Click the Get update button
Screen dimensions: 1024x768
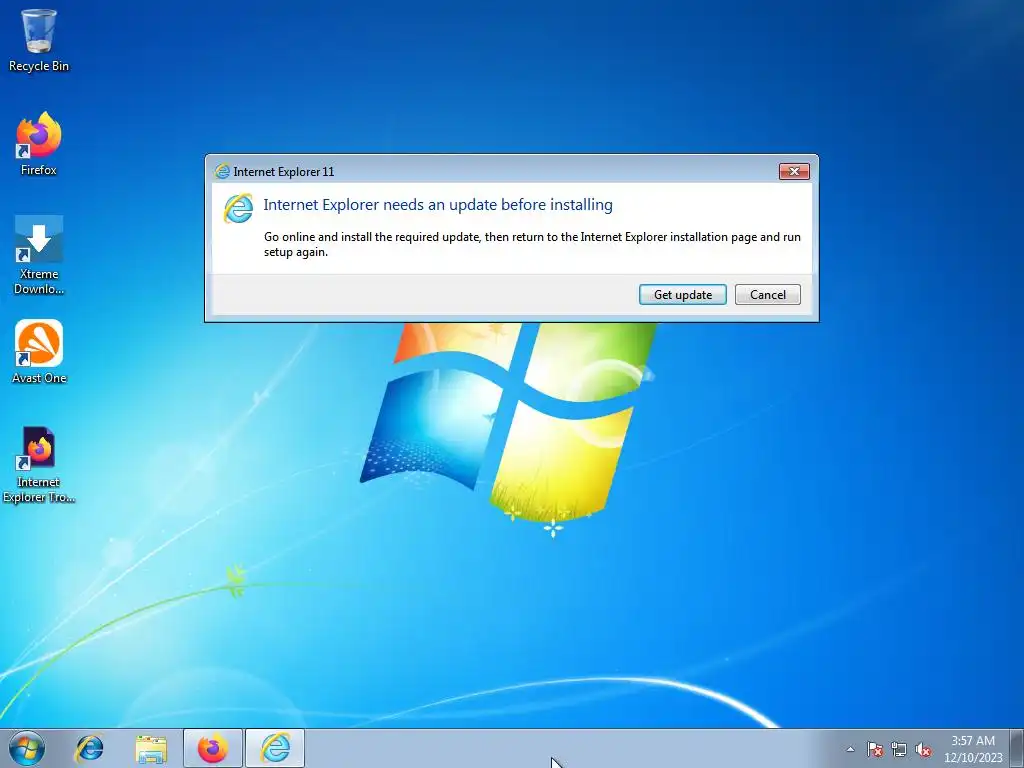point(682,295)
